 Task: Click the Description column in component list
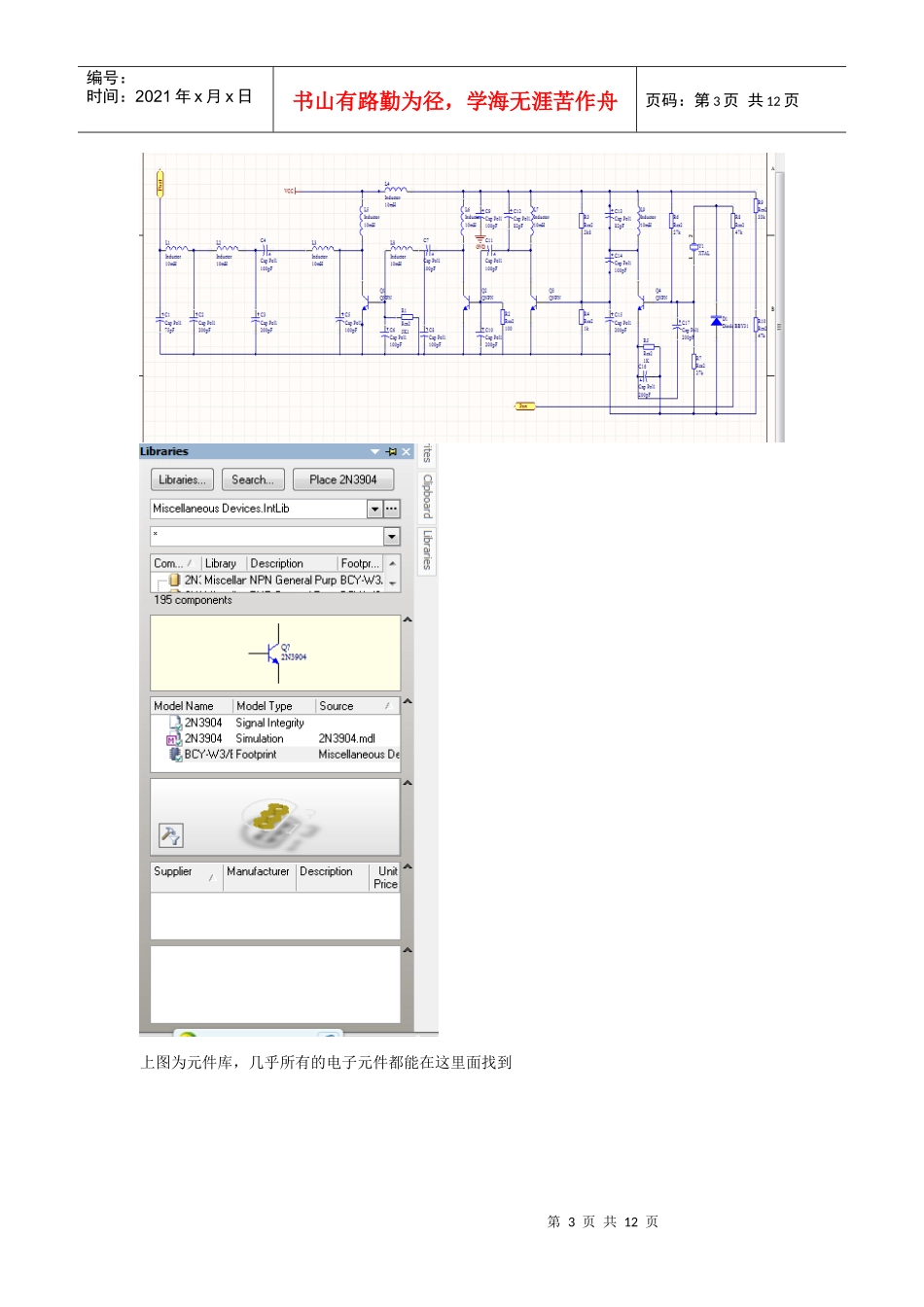(292, 563)
